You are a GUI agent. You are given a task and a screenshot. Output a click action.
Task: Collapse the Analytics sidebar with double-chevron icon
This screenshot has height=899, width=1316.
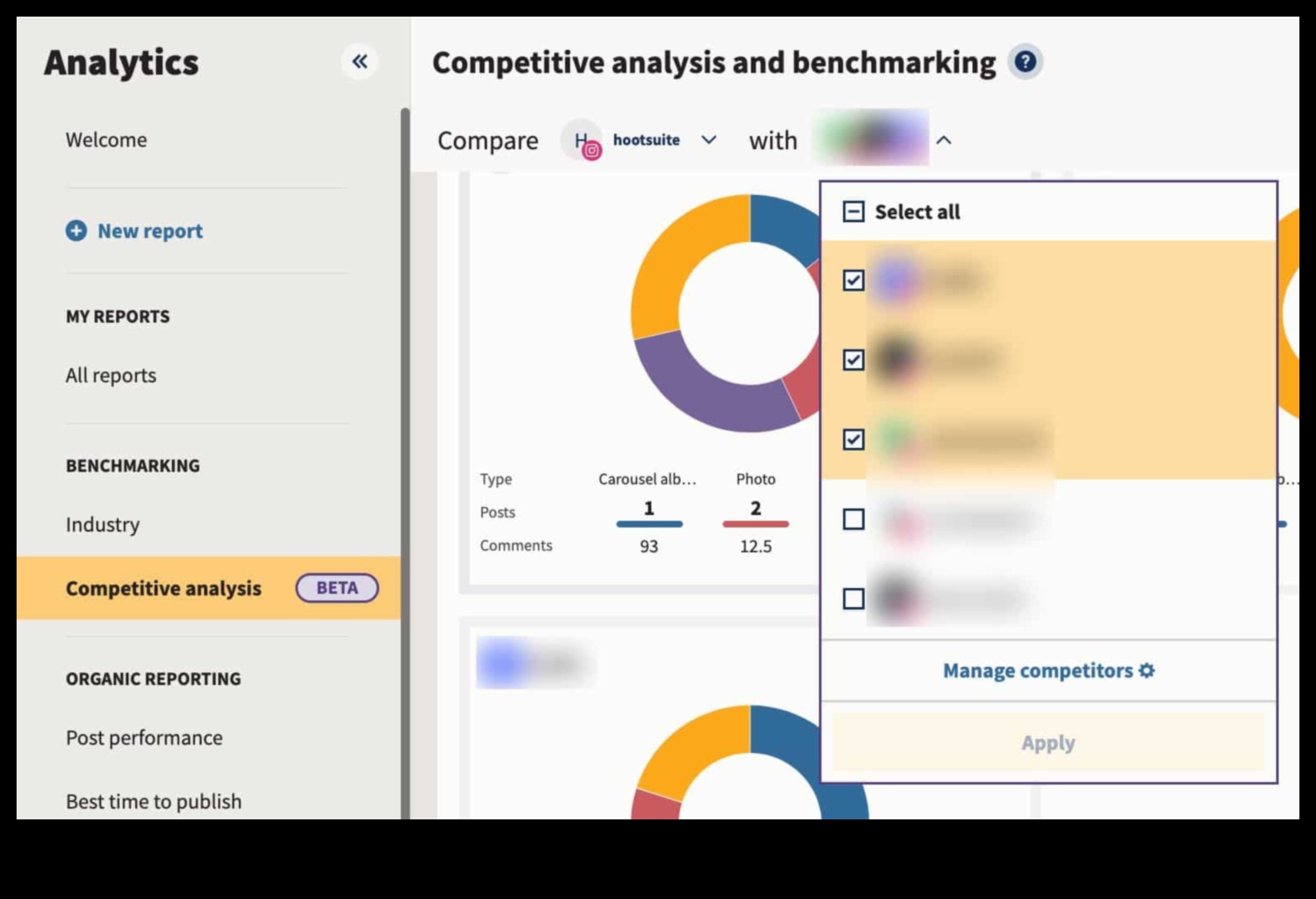359,61
